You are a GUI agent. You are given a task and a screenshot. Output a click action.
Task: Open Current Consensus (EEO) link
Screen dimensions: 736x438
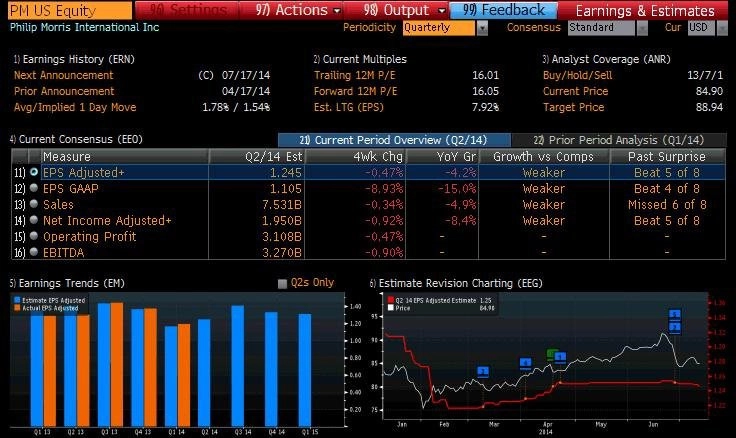pos(76,139)
